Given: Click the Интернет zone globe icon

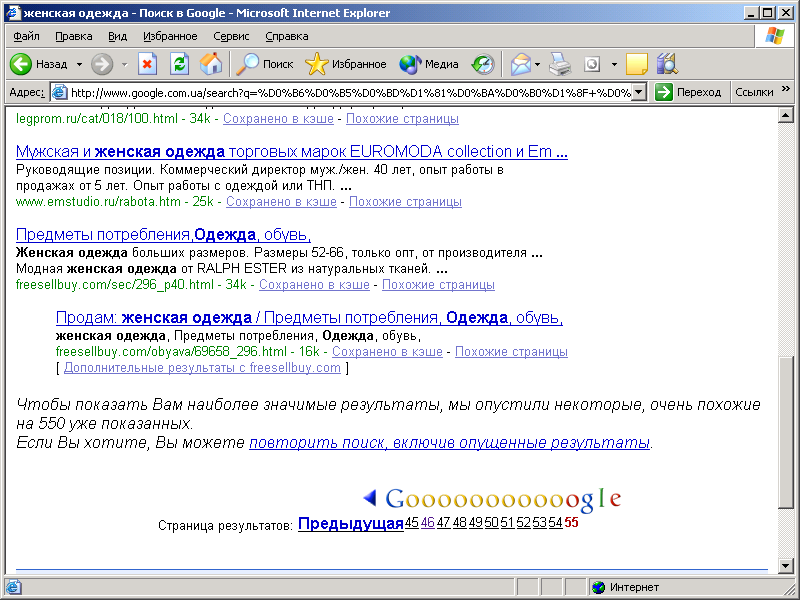Looking at the screenshot, I should click(x=598, y=587).
